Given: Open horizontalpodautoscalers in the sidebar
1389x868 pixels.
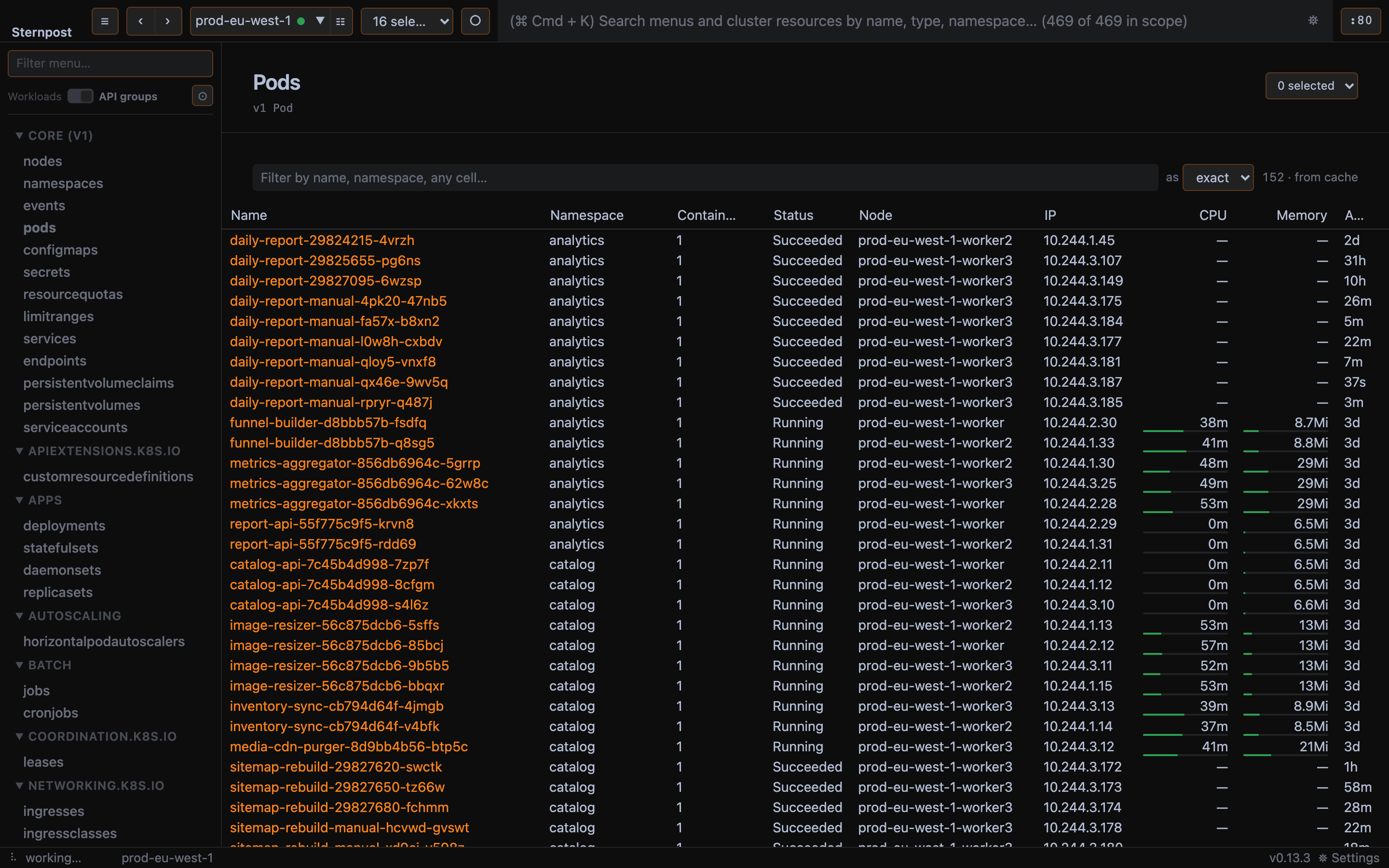Looking at the screenshot, I should [x=104, y=641].
